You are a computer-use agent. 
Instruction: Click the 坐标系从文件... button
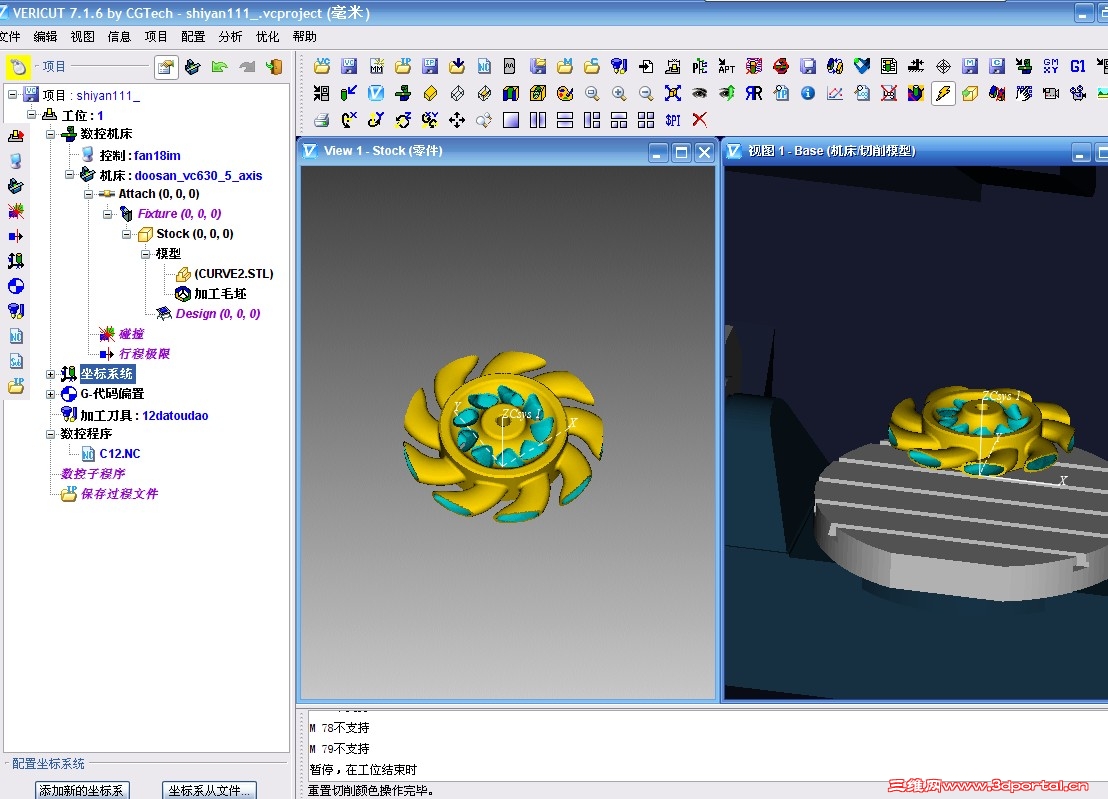209,791
